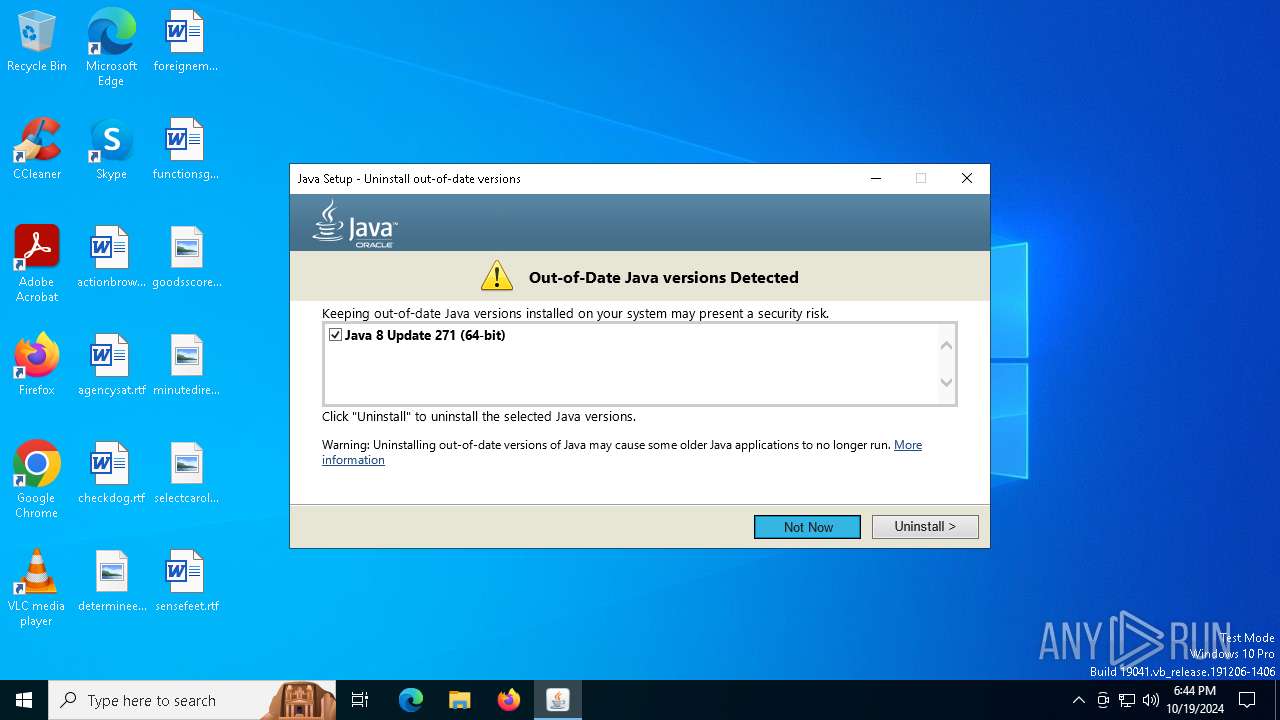This screenshot has height=720, width=1280.
Task: Open Microsoft Edge desktop shortcut
Action: [x=111, y=48]
